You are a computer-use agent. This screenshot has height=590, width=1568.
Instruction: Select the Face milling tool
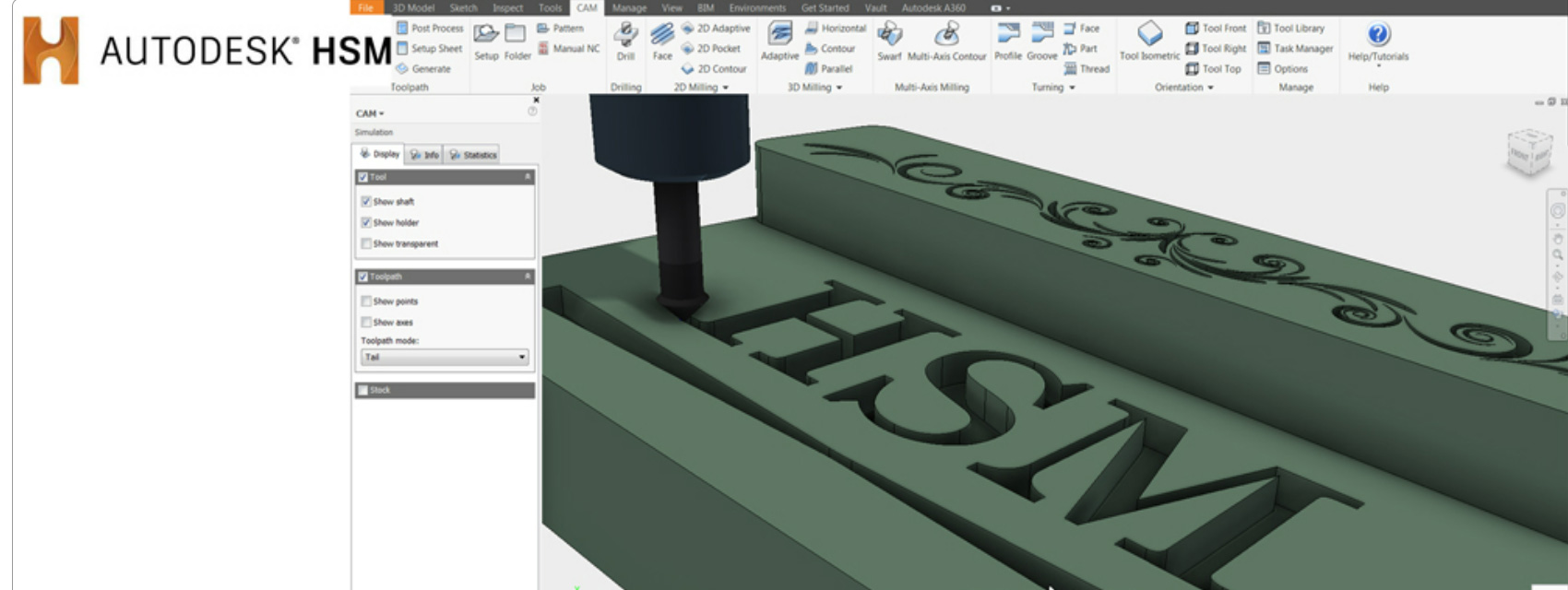[x=662, y=36]
